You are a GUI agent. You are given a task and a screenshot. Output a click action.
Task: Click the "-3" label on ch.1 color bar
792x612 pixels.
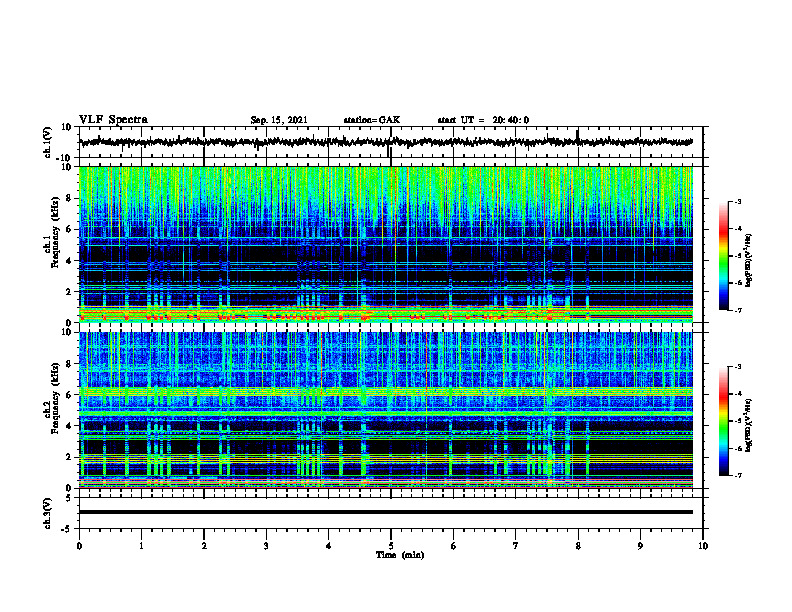(738, 201)
